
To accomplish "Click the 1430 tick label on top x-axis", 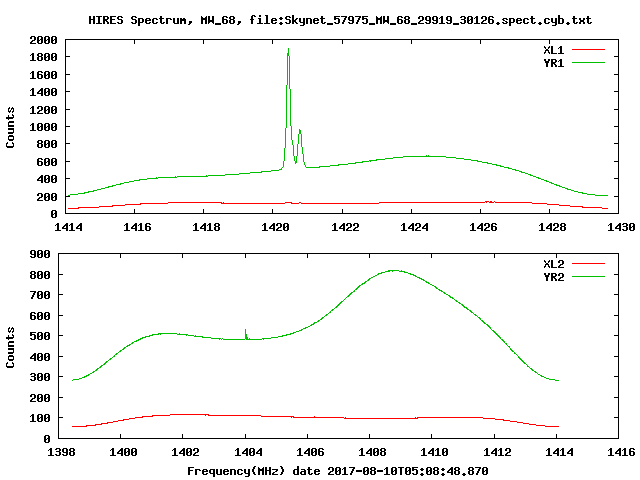I will pos(621,227).
